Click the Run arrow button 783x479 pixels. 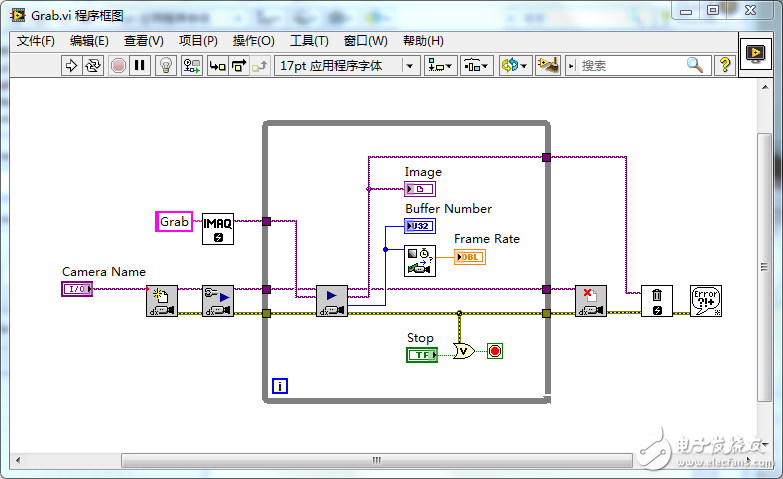click(71, 65)
